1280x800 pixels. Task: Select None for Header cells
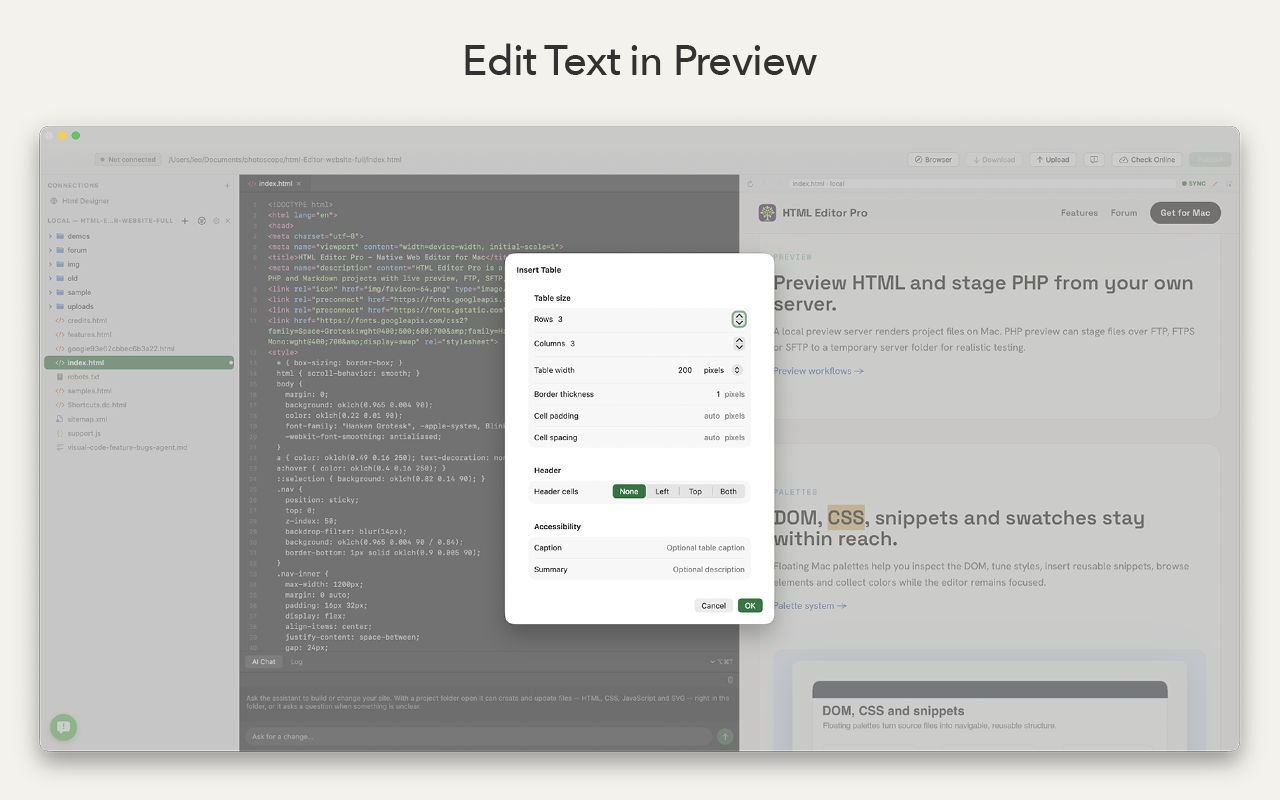point(629,491)
